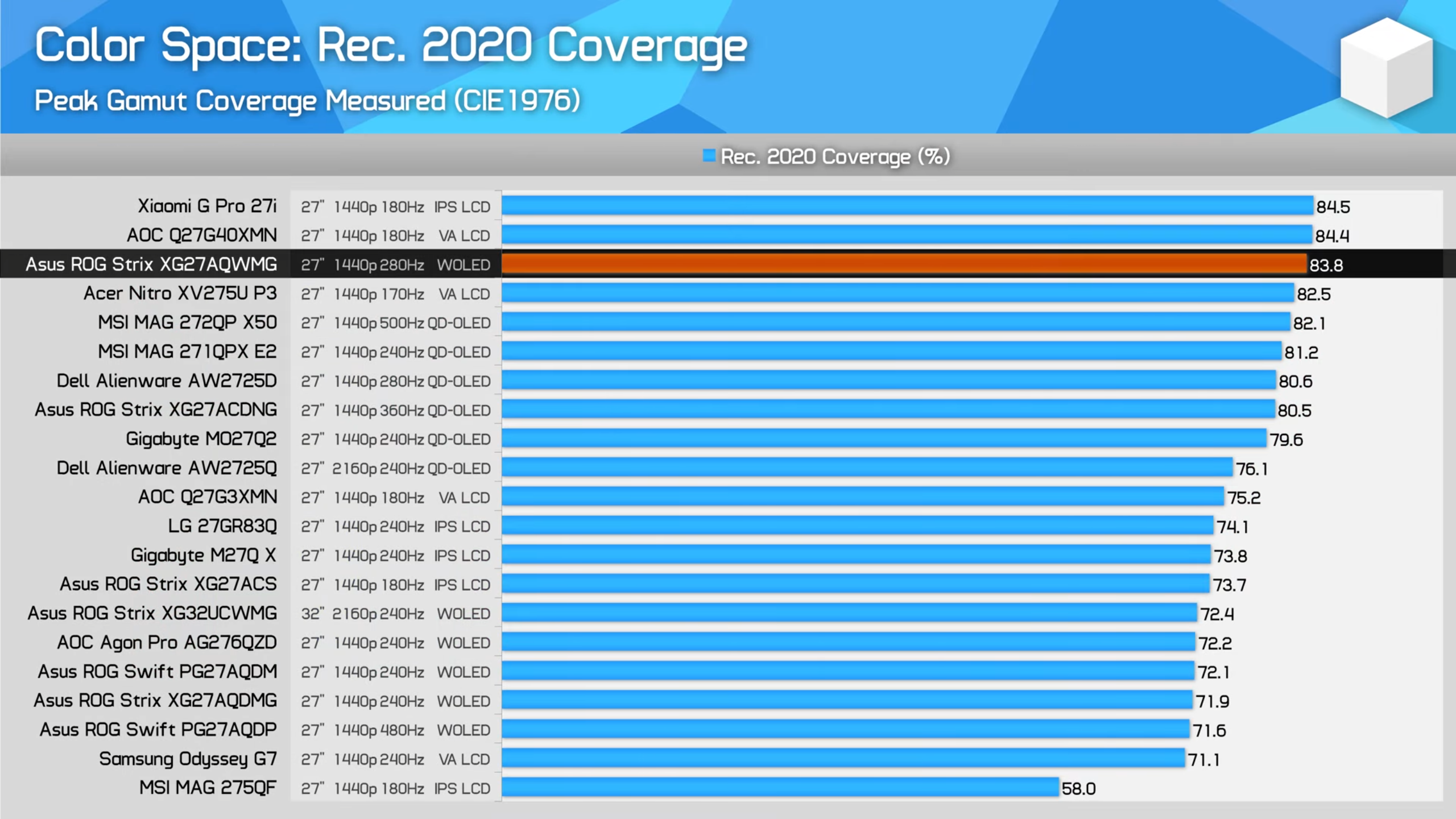The width and height of the screenshot is (1456, 819).
Task: Click the 73.8 value for Gigabyte M27Q X
Action: [1231, 556]
